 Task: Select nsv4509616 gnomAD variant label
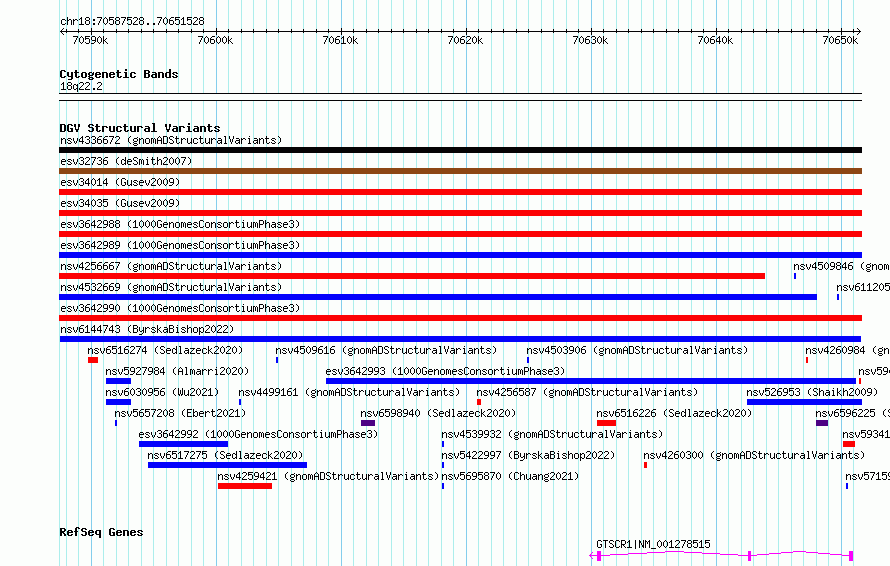click(x=386, y=350)
